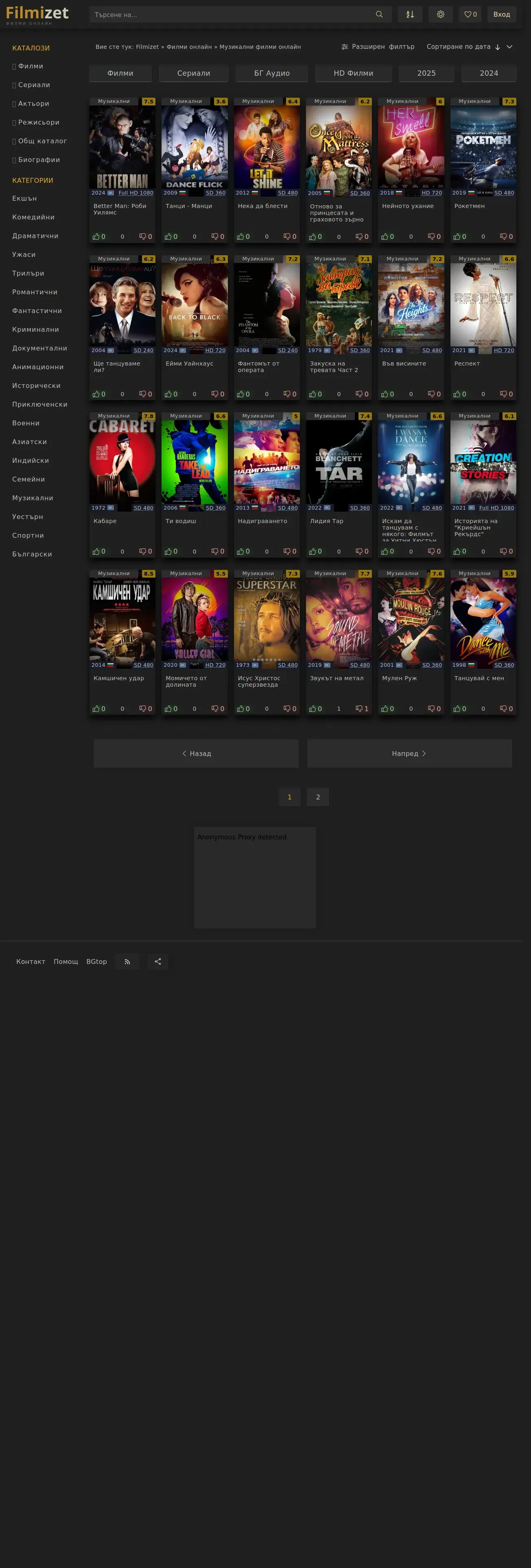Dislike Лидия Тар
The width and height of the screenshot is (531, 1568).
click(362, 552)
